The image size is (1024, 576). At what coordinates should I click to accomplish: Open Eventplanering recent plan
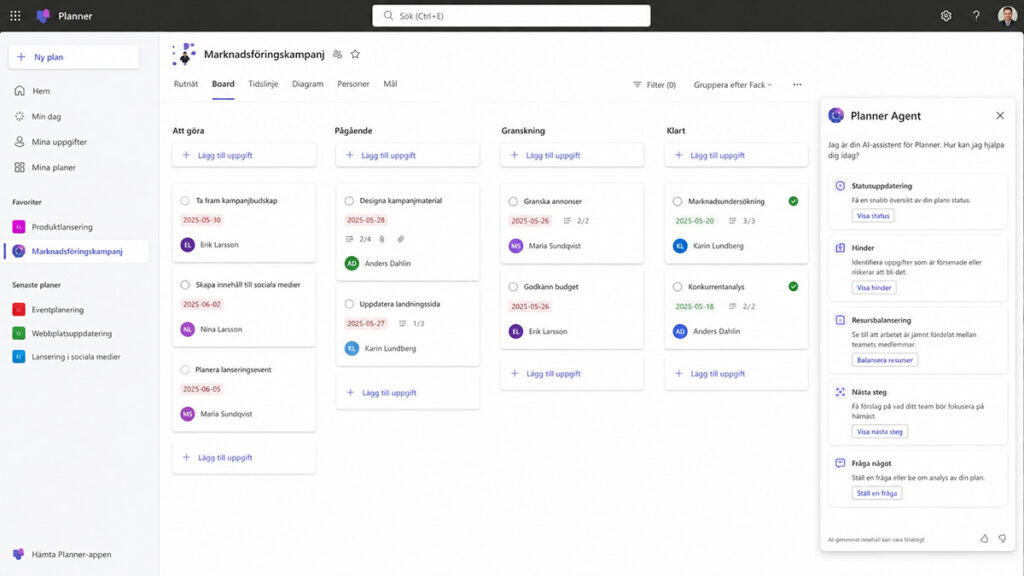57,310
